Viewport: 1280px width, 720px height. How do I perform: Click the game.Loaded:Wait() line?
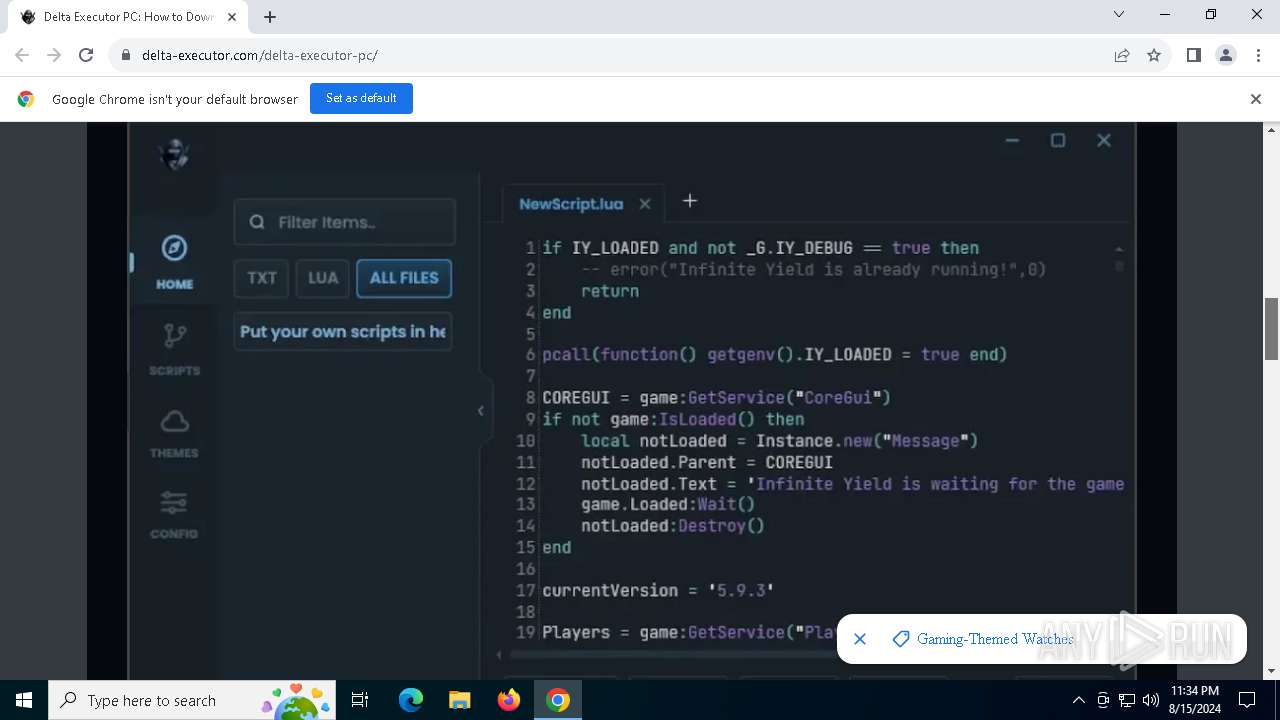coord(668,505)
